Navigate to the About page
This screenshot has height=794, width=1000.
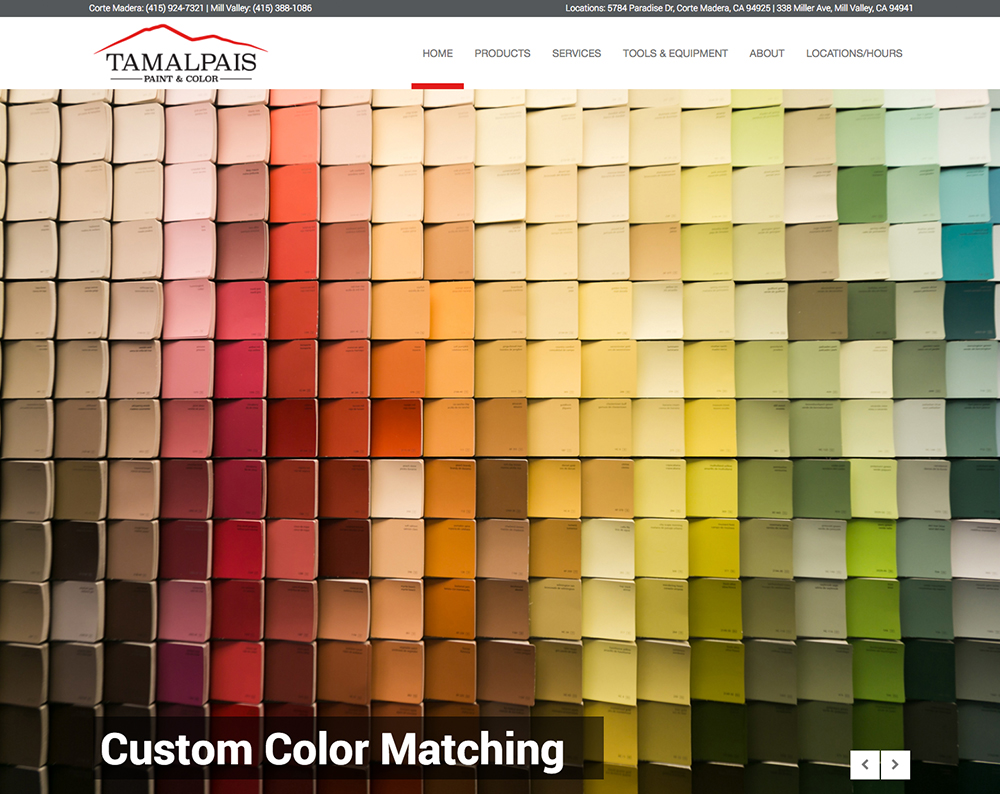coord(766,53)
